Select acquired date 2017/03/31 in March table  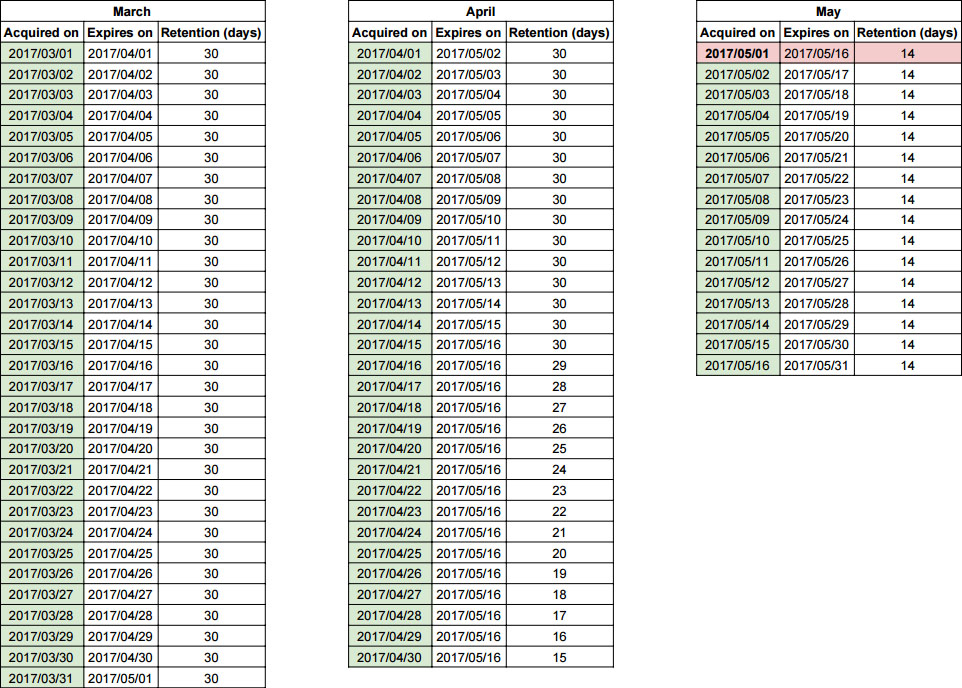[x=42, y=678]
